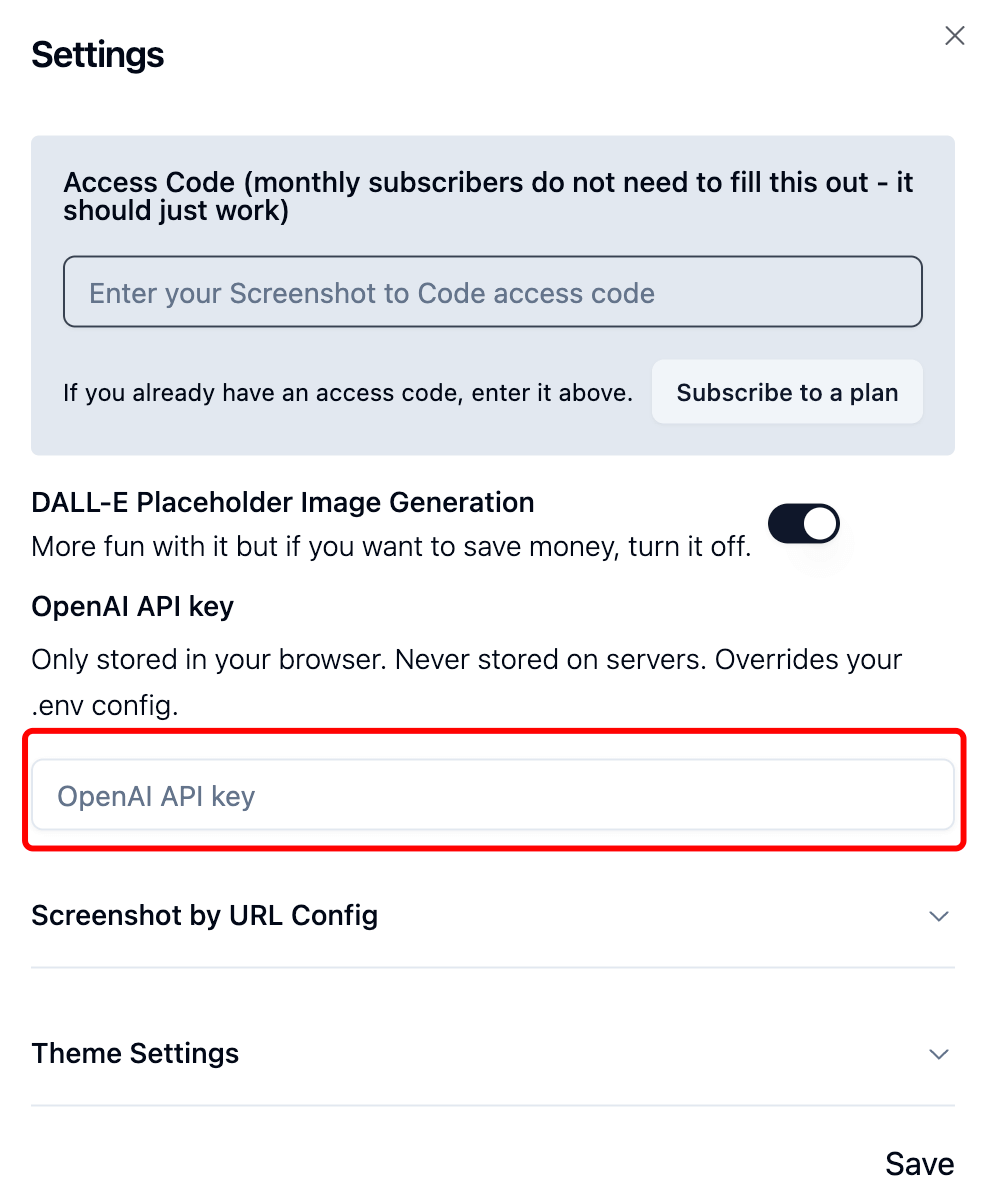Disable DALL-E Placeholder Image Generation switch
The height and width of the screenshot is (1200, 1000).
pos(803,524)
